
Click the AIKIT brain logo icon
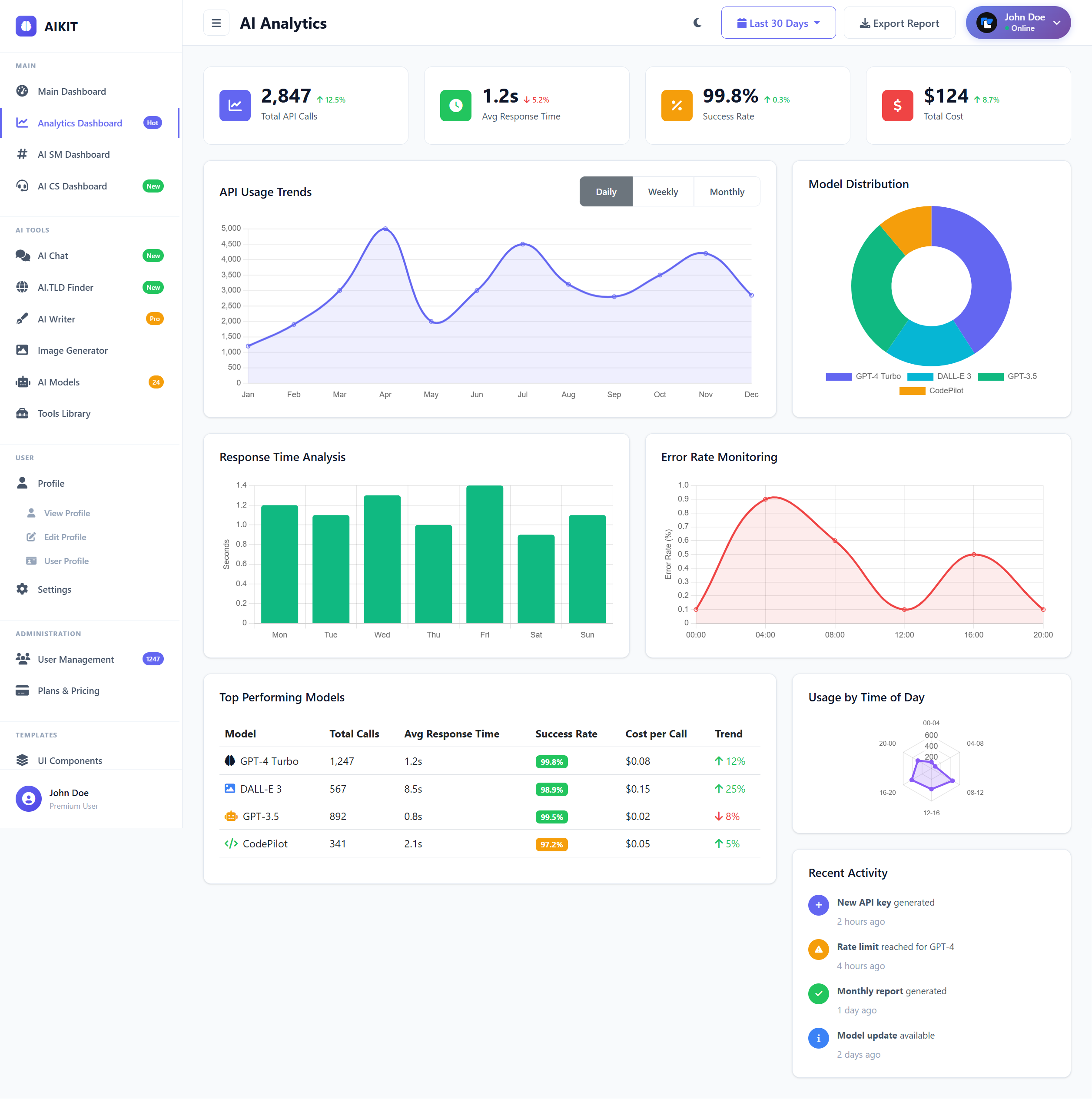pos(26,26)
